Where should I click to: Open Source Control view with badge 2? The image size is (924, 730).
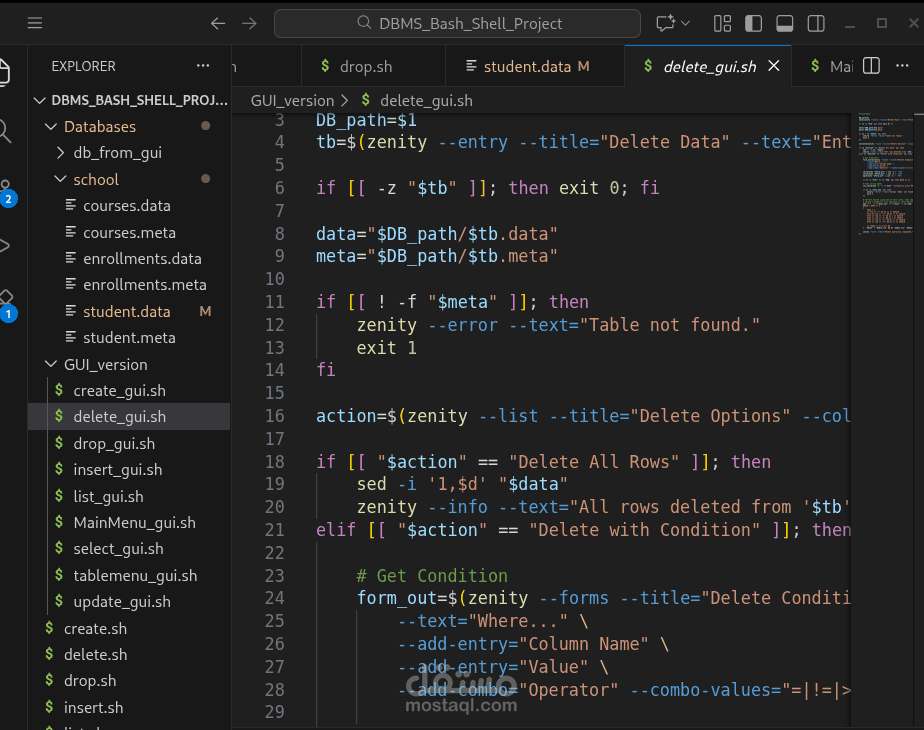tap(6, 192)
